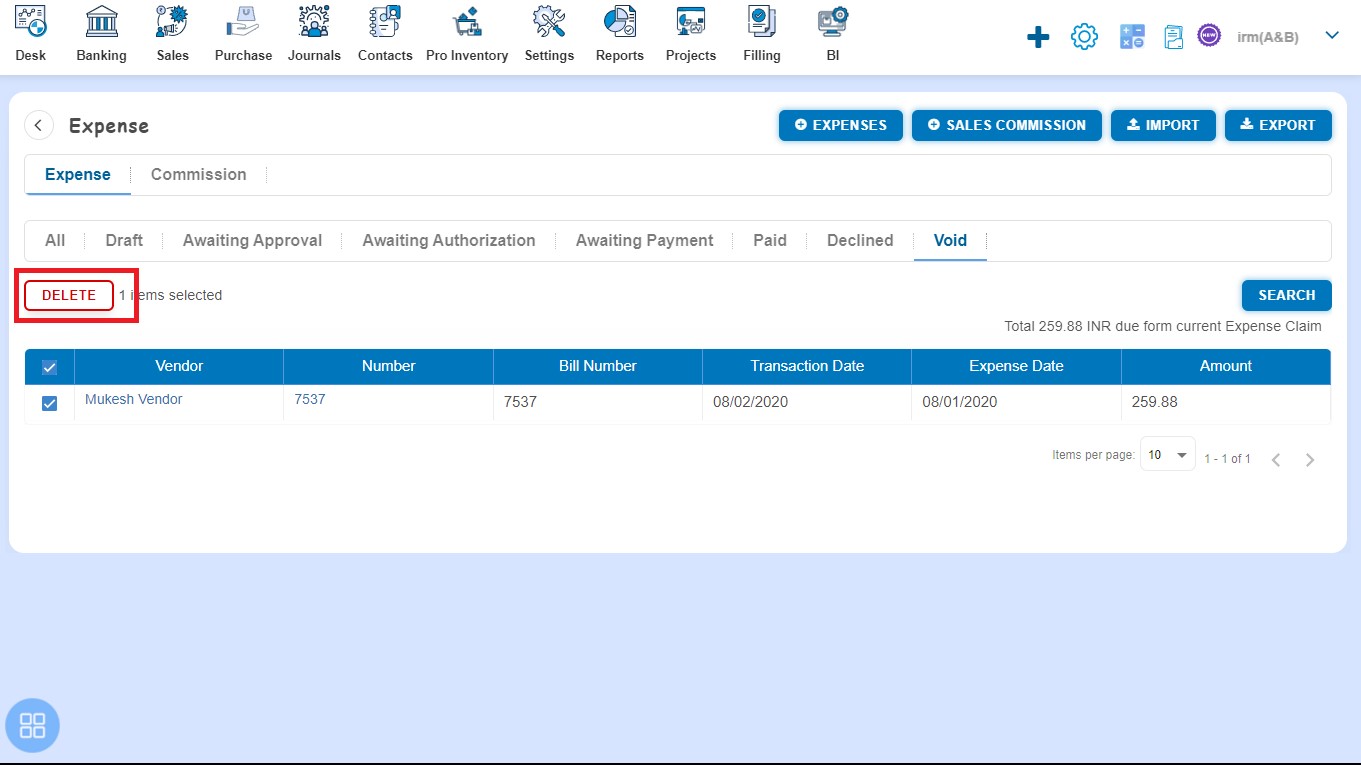The height and width of the screenshot is (765, 1361).
Task: Click the '1 - 1 of 1' pagination text
Action: tap(1227, 459)
